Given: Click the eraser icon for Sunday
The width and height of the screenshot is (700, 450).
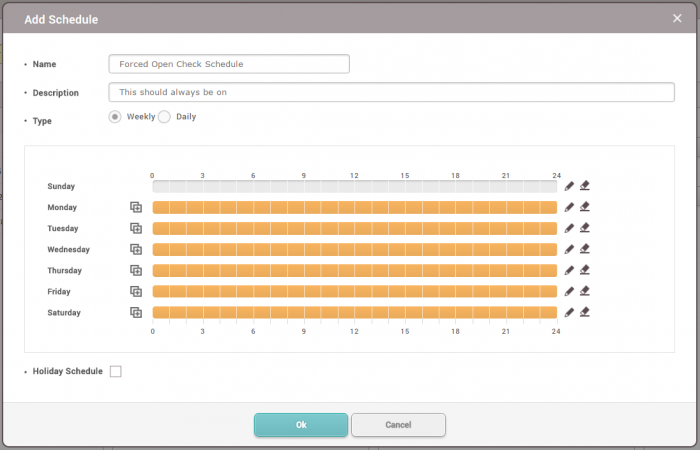Looking at the screenshot, I should pos(585,186).
